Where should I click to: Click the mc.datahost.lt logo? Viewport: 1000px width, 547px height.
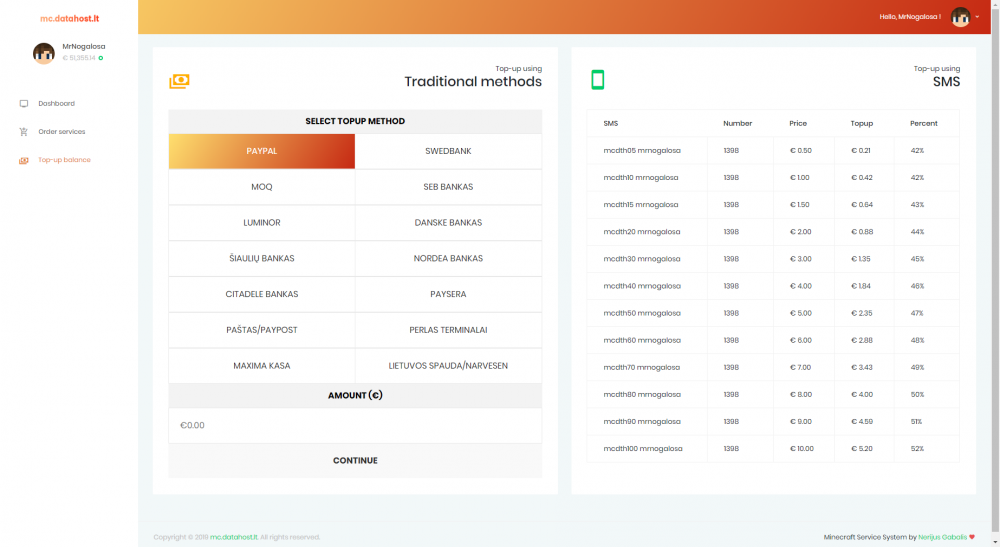[x=70, y=18]
